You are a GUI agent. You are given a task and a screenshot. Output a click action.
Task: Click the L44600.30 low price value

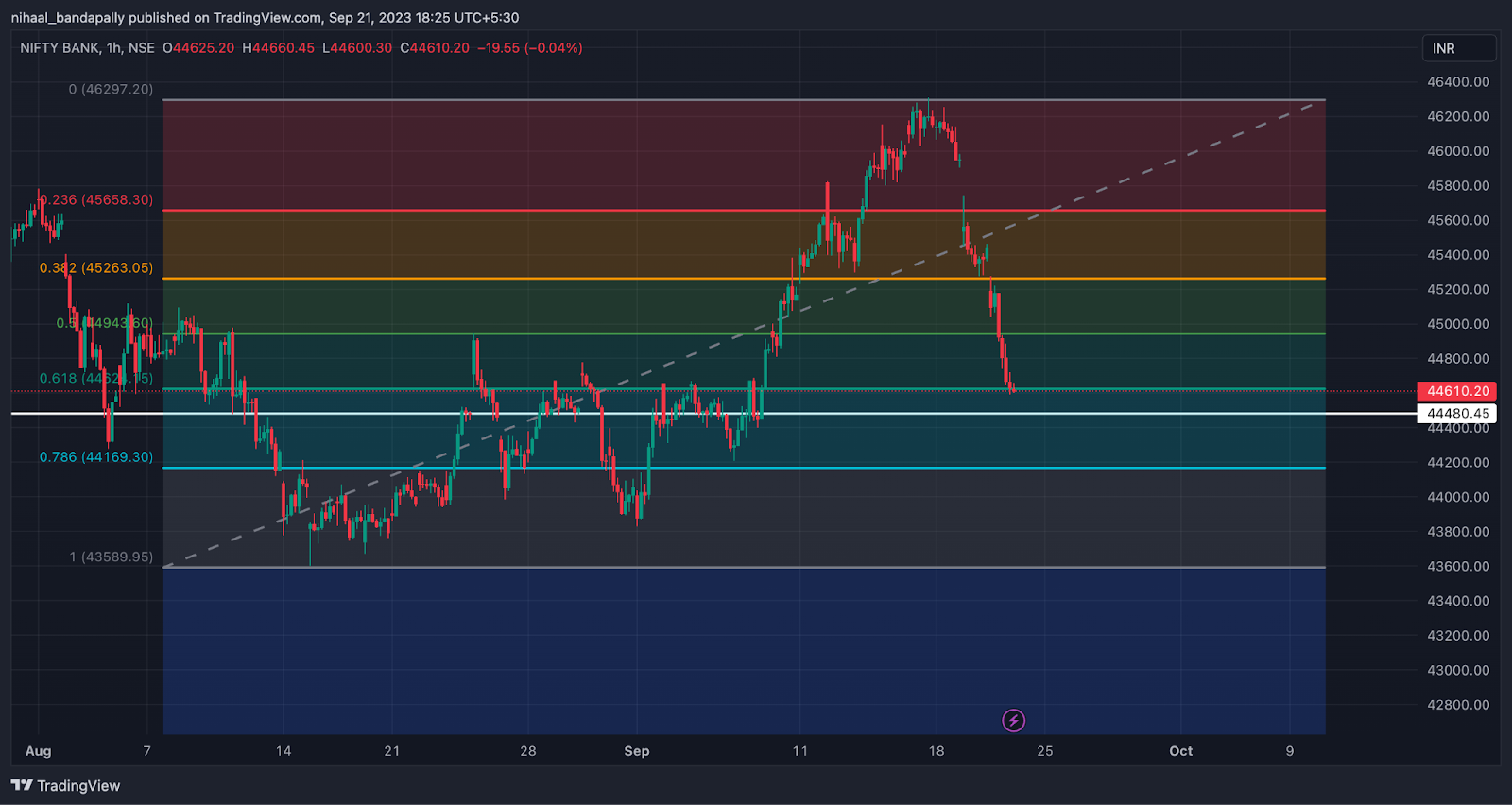click(357, 48)
